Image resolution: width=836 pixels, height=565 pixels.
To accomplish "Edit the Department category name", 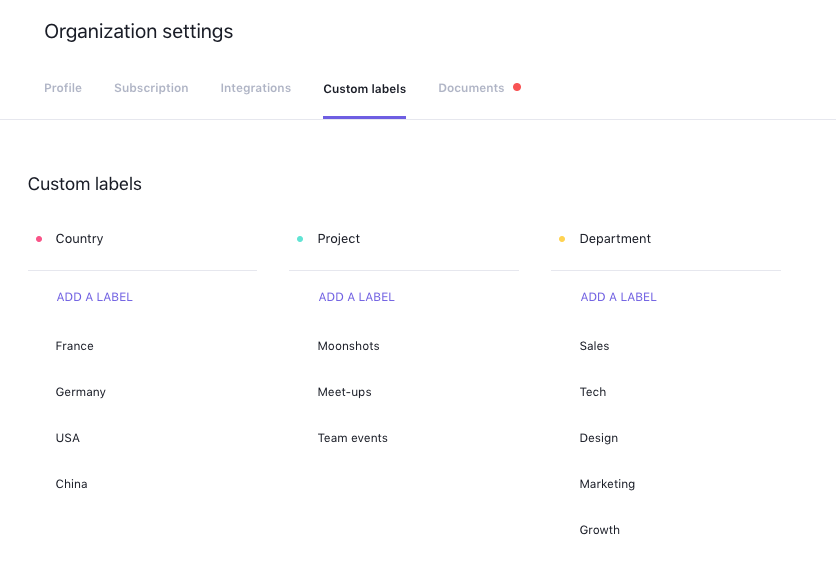I will click(x=615, y=239).
